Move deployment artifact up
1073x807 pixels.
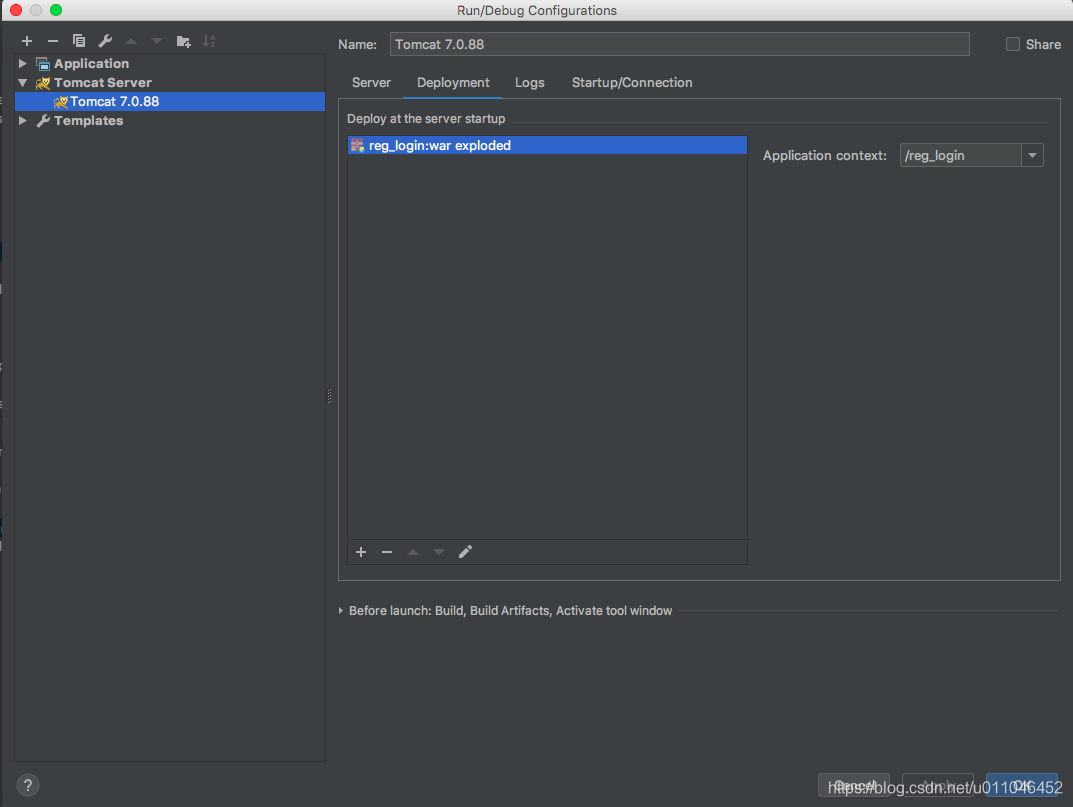(x=413, y=552)
